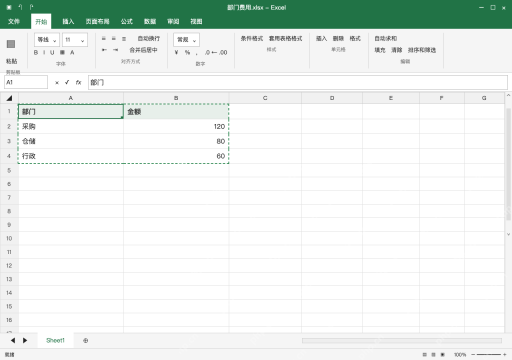This screenshot has width=512, height=360.
Task: Click the 粘贴 paste icon
Action: [11, 44]
